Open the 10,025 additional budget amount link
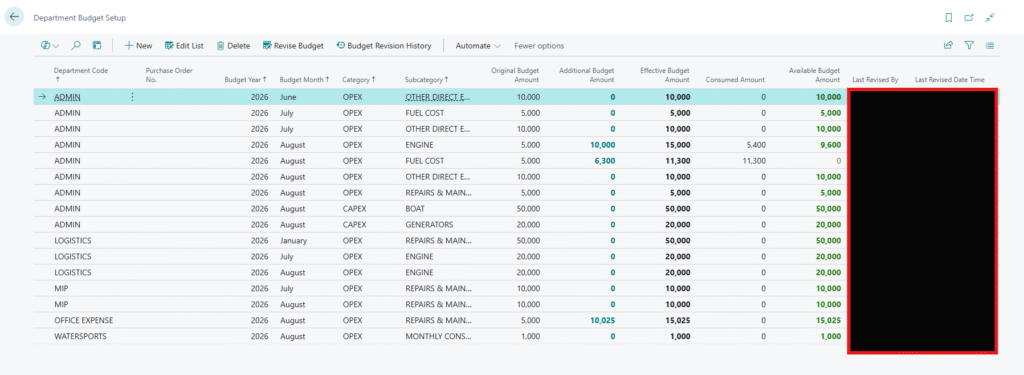Image resolution: width=1024 pixels, height=375 pixels. (602, 320)
